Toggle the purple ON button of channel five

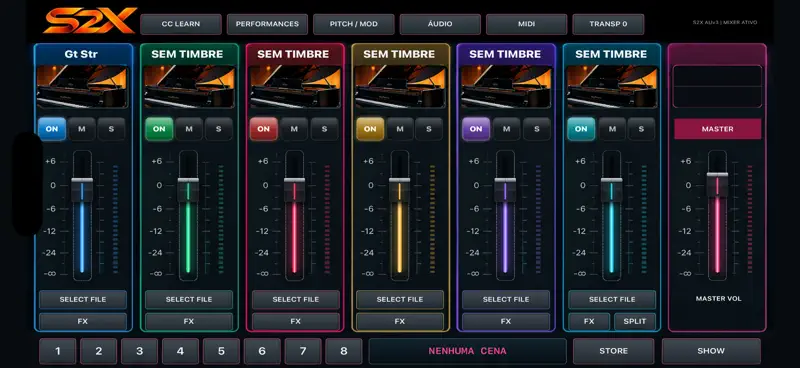[476, 129]
